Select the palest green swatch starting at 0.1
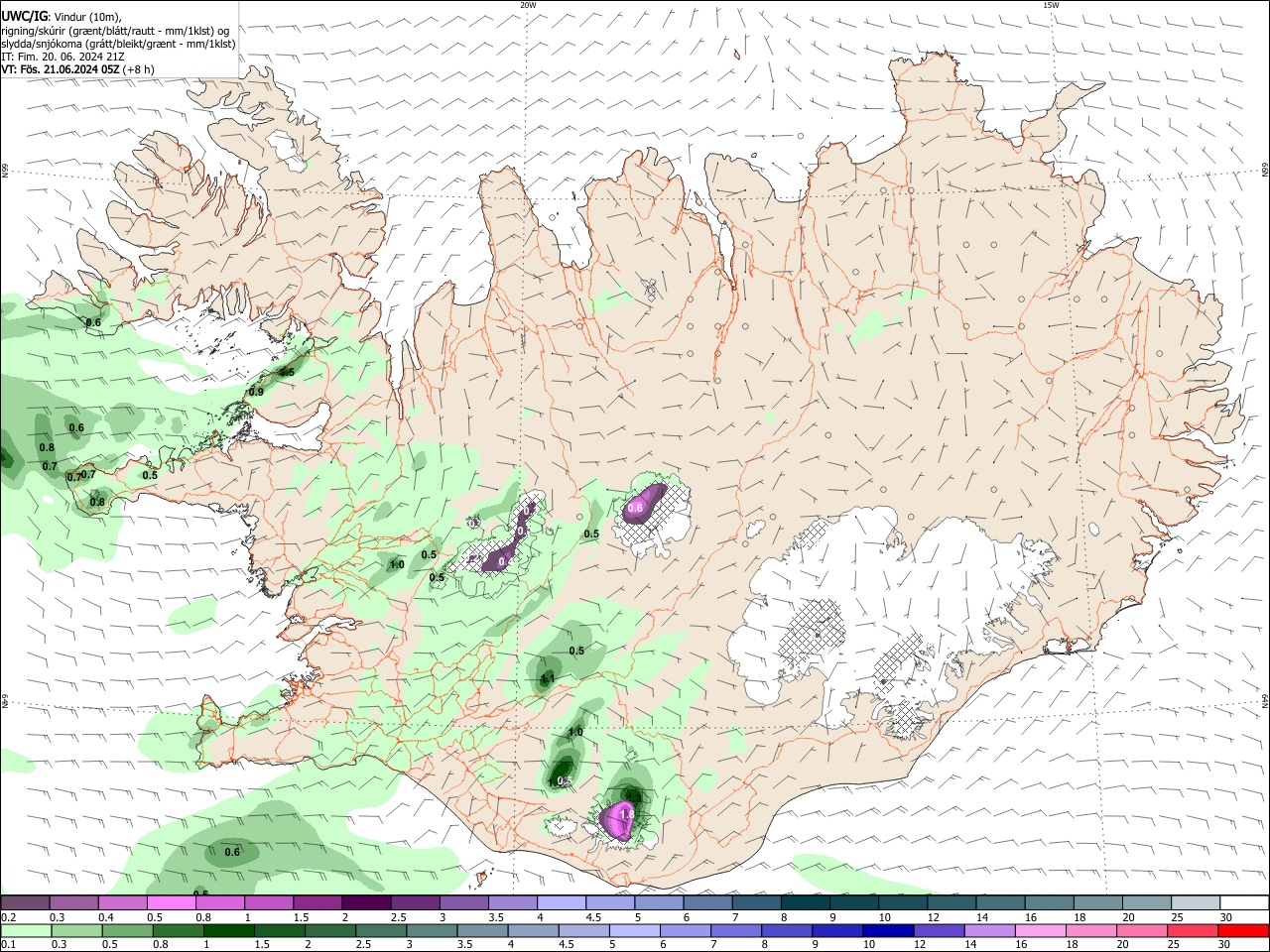Screen dimensions: 1270x952 [x=25, y=931]
